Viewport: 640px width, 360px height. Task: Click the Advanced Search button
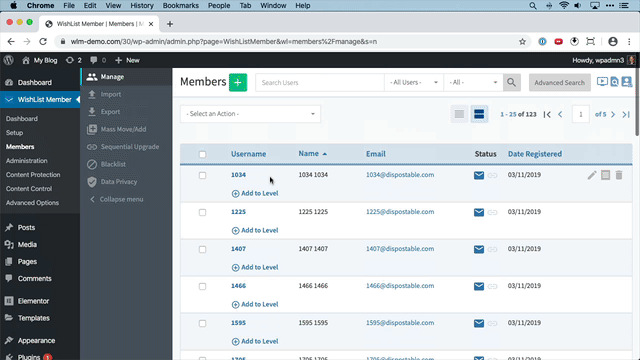click(560, 82)
